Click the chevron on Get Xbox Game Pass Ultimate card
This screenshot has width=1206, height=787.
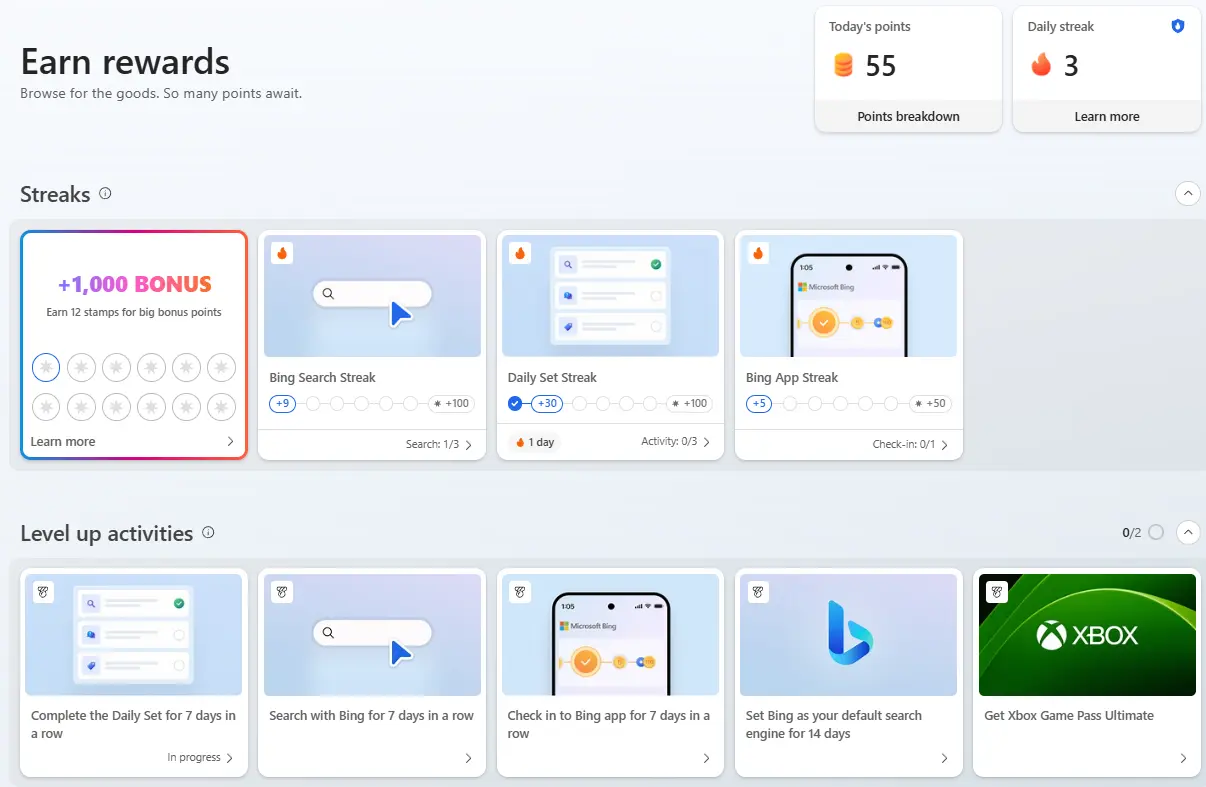tap(1183, 758)
